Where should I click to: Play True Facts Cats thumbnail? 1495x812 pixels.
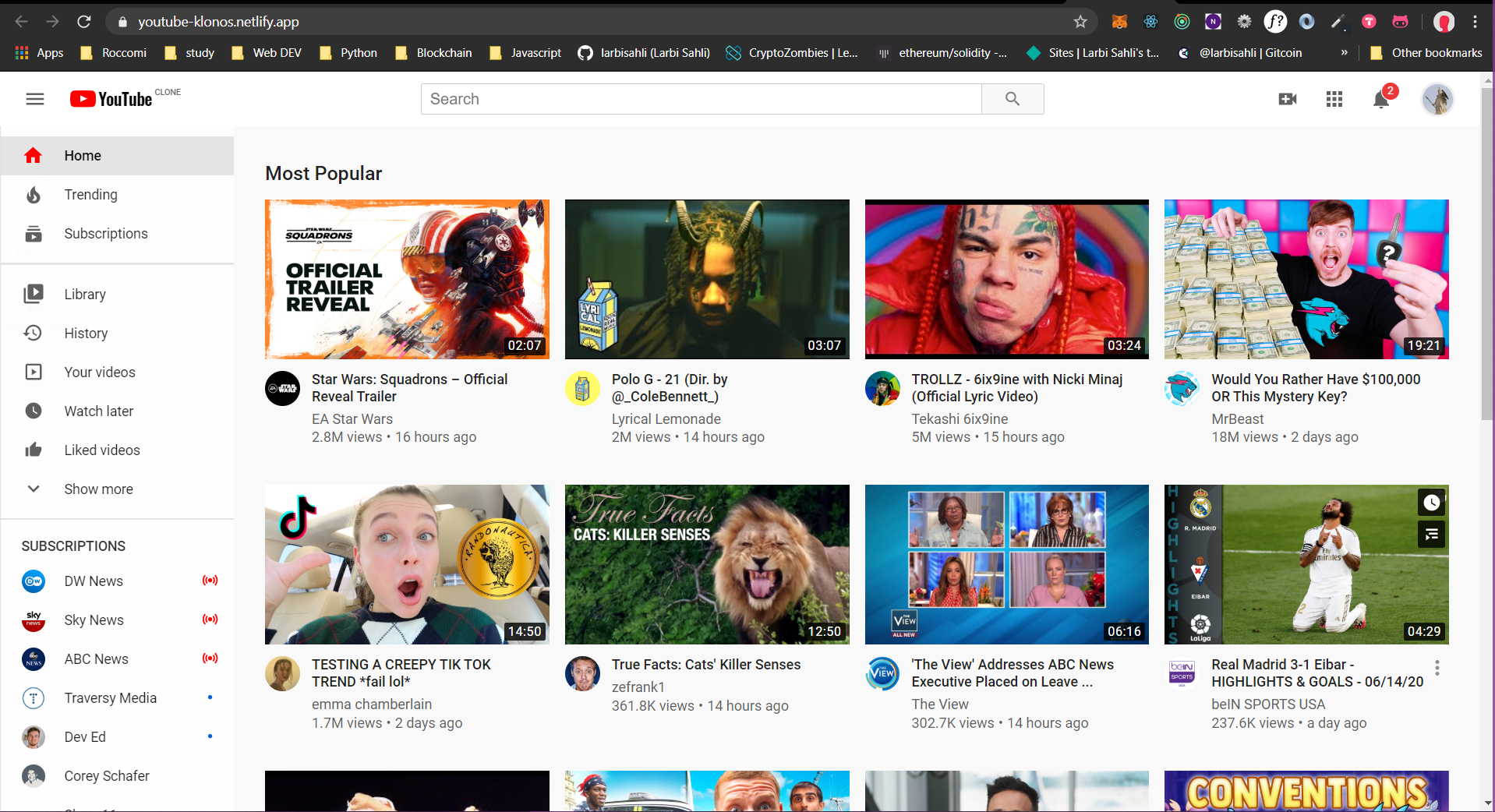pos(707,564)
